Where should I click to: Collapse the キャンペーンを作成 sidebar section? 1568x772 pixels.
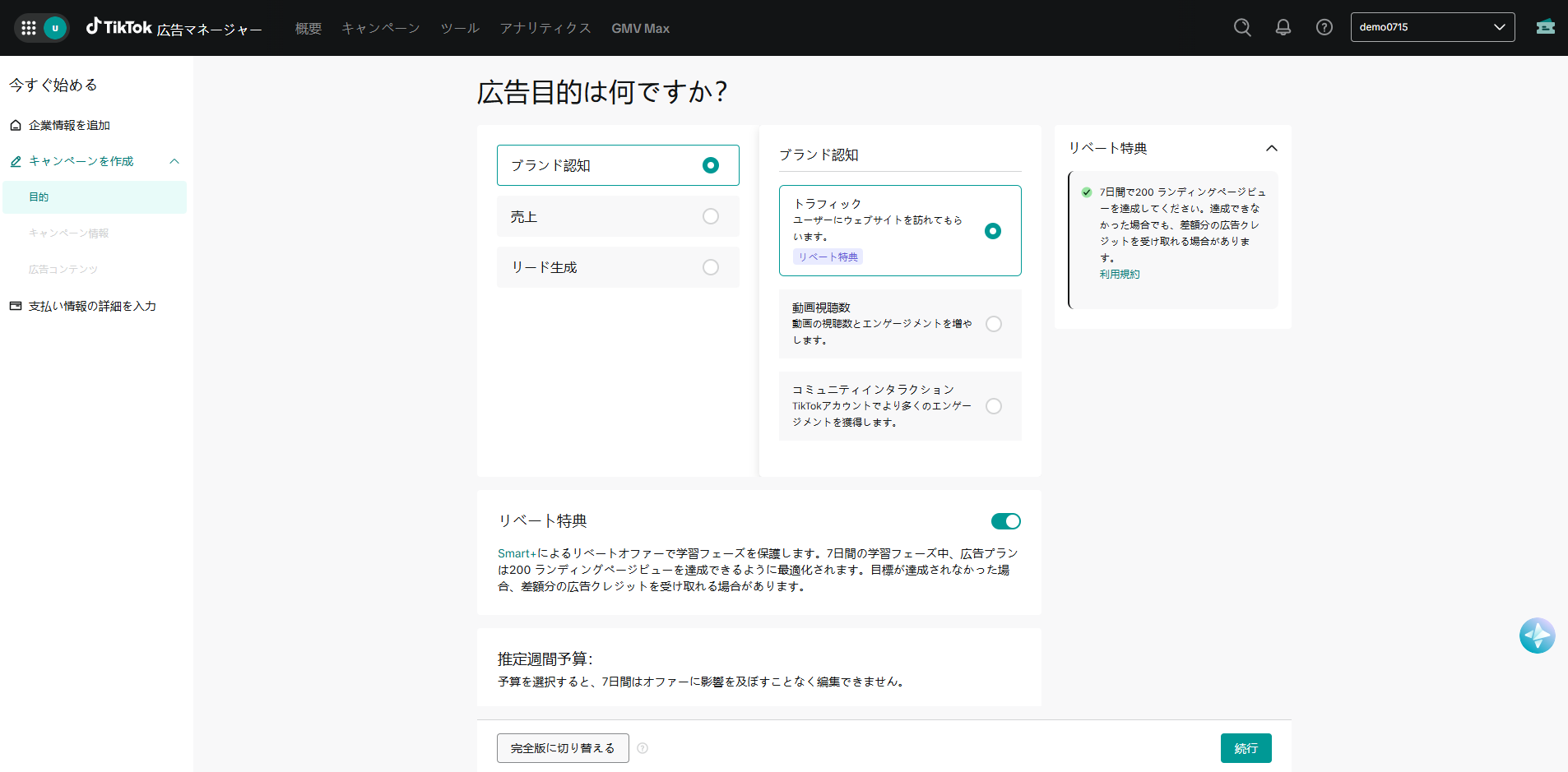point(174,161)
